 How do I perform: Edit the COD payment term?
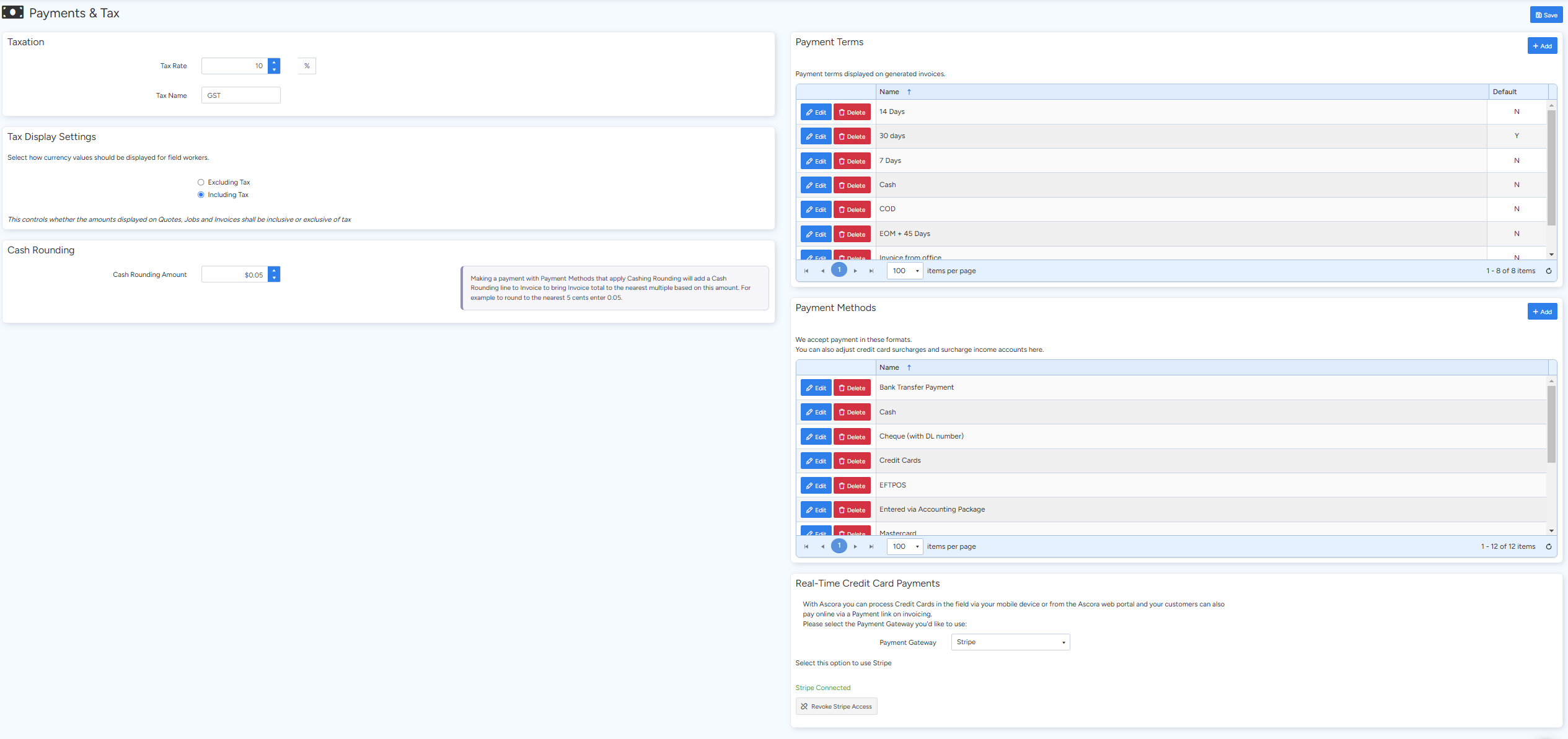[816, 209]
